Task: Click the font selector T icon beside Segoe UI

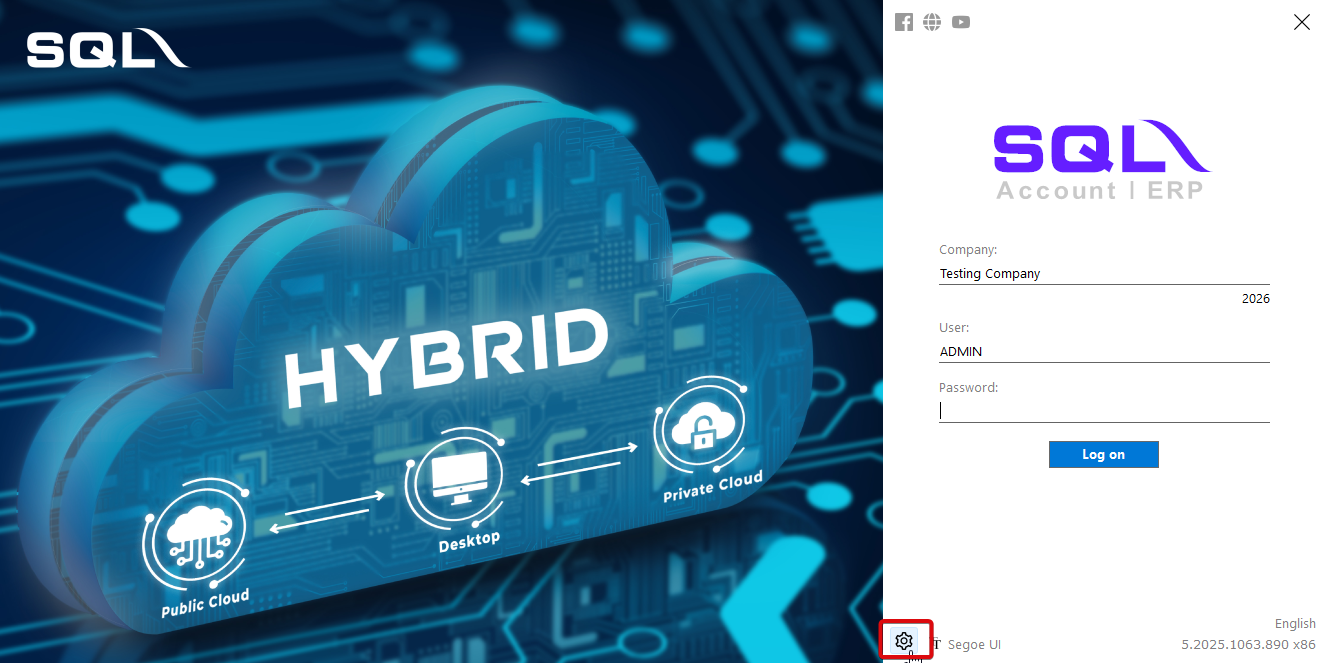Action: [x=935, y=644]
